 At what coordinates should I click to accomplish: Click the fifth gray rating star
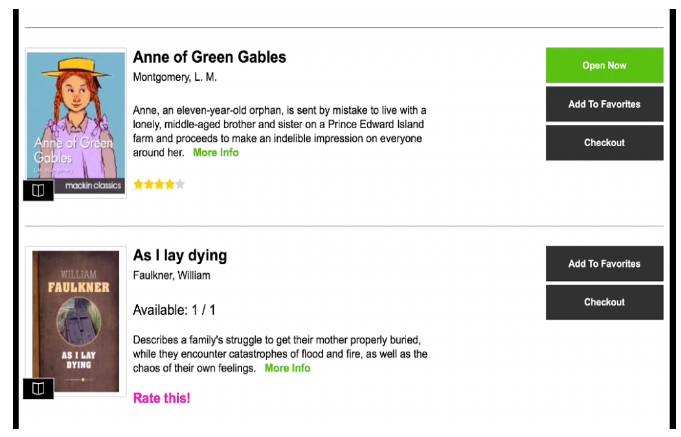pos(180,184)
